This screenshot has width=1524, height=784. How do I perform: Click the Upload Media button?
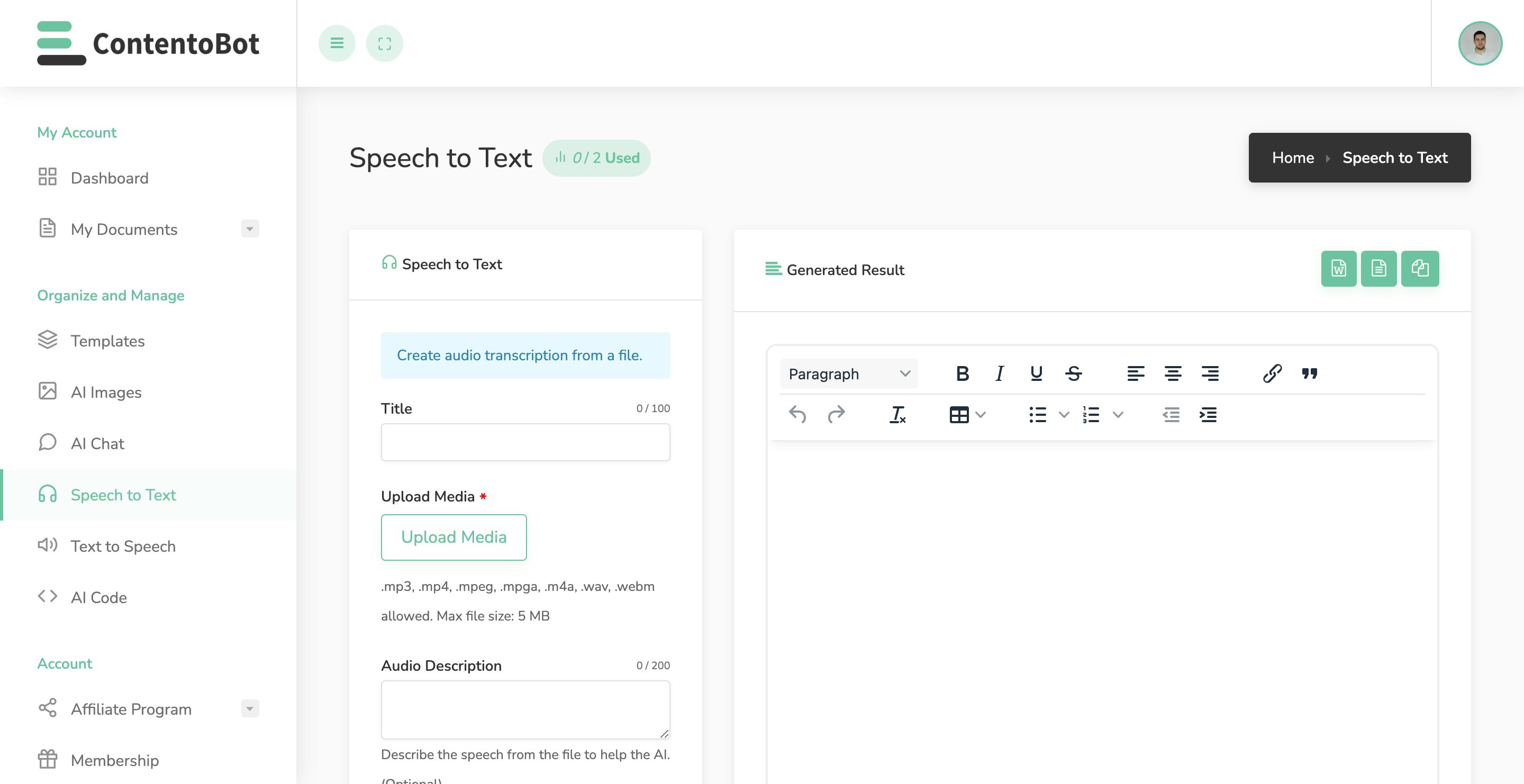(453, 537)
